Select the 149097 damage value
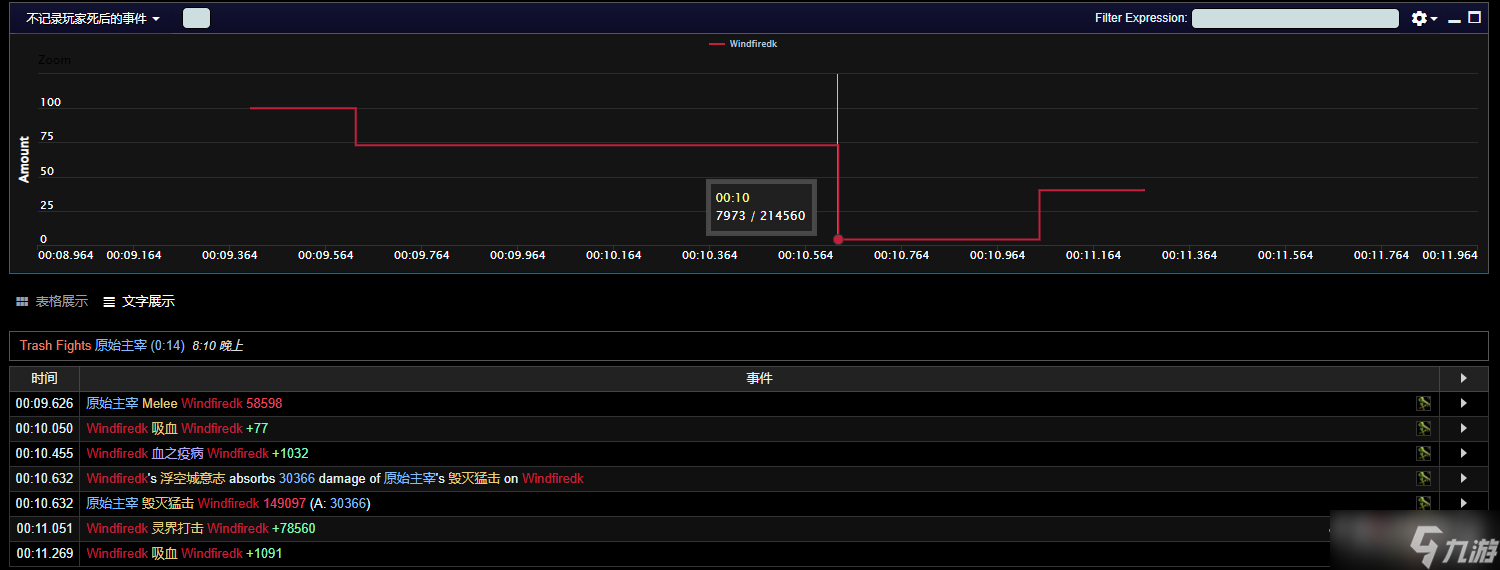Screen dimensions: 1500x570 point(285,503)
